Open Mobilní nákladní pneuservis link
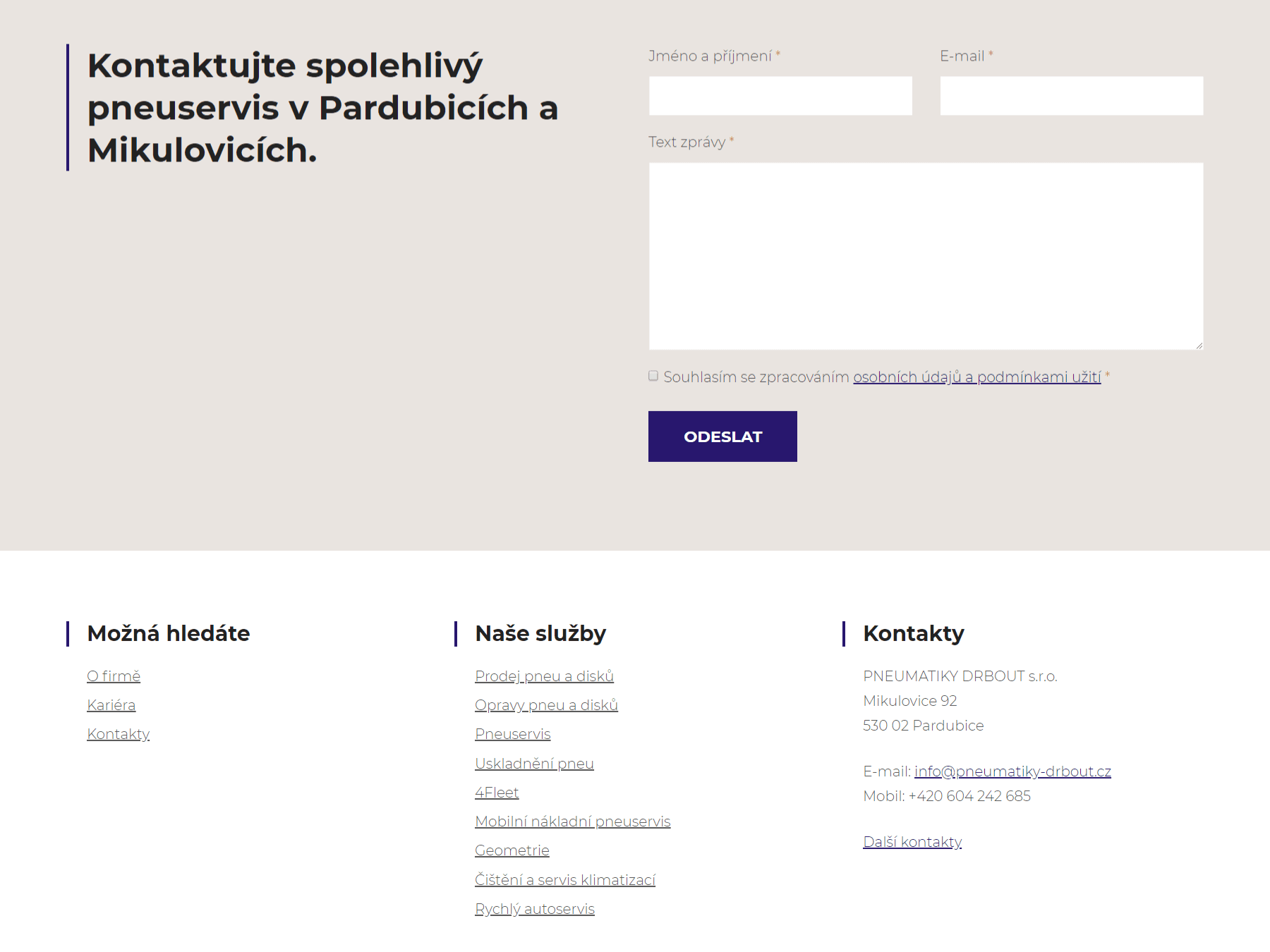The image size is (1270, 952). pos(572,822)
